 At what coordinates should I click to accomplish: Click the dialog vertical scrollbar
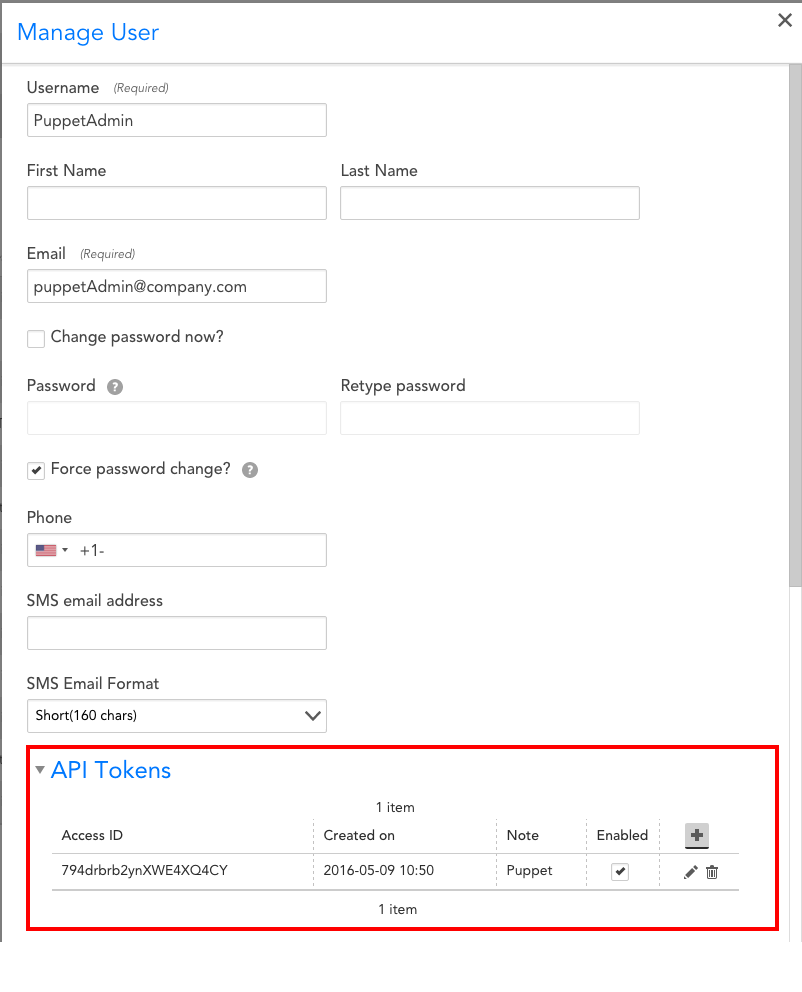(x=795, y=330)
